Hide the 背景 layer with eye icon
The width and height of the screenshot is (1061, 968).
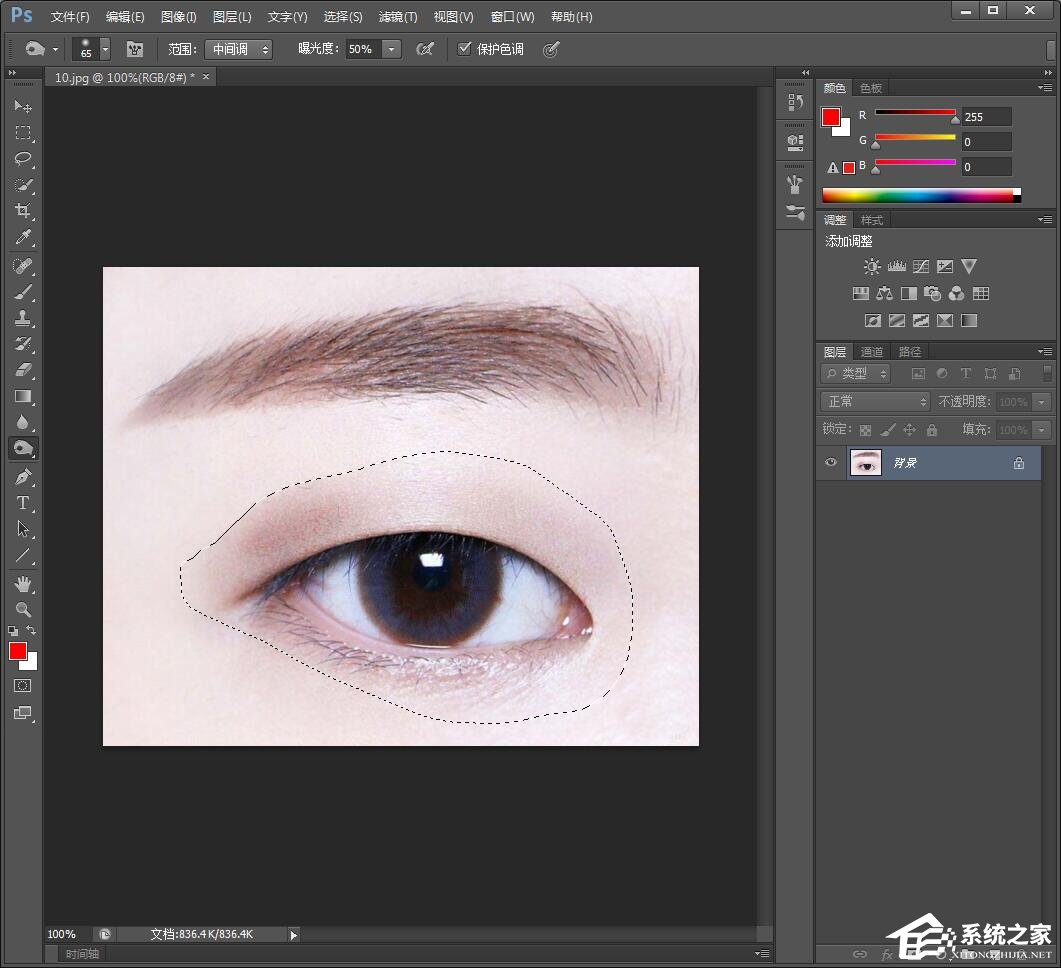(x=830, y=463)
